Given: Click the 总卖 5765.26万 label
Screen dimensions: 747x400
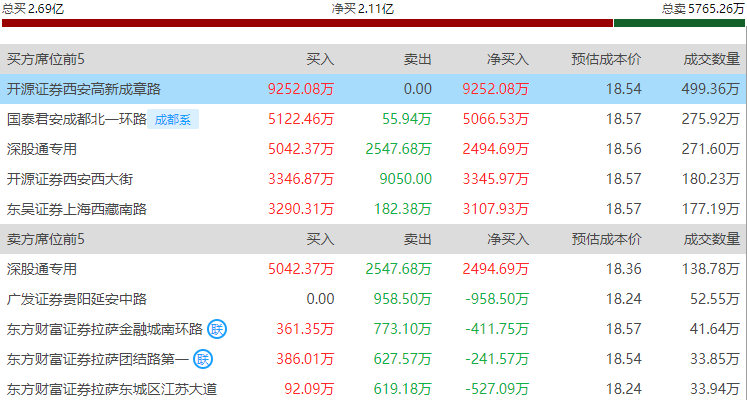Looking at the screenshot, I should click(x=703, y=7).
